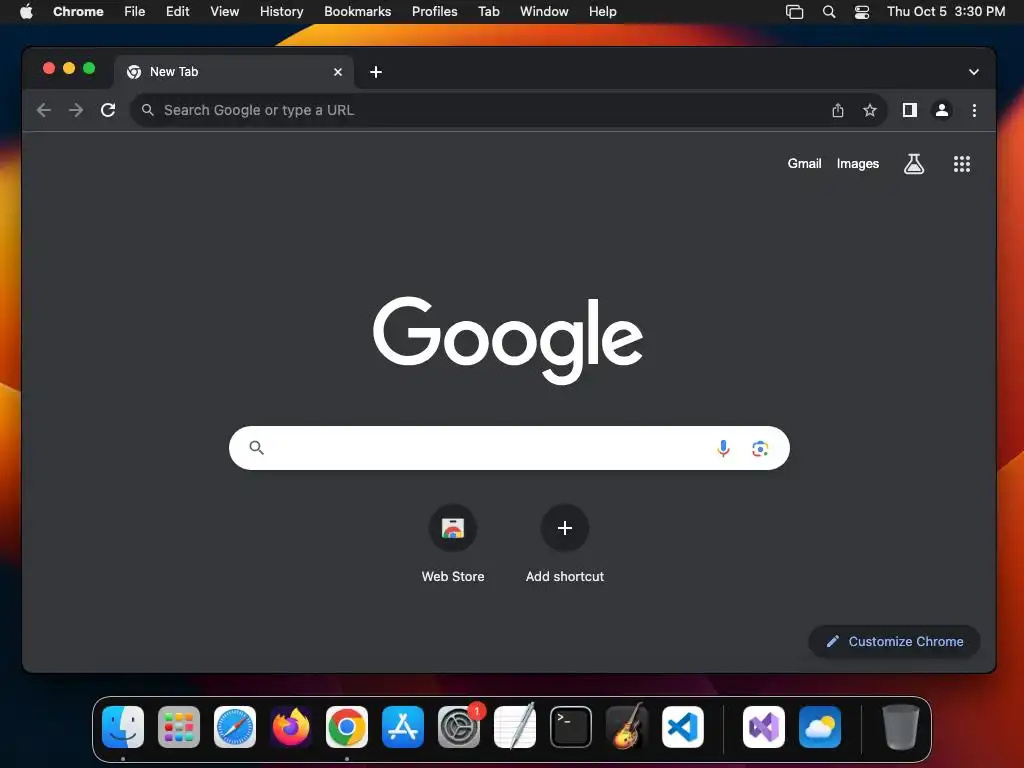The height and width of the screenshot is (768, 1024).
Task: Click into the Google search box
Action: tap(509, 448)
